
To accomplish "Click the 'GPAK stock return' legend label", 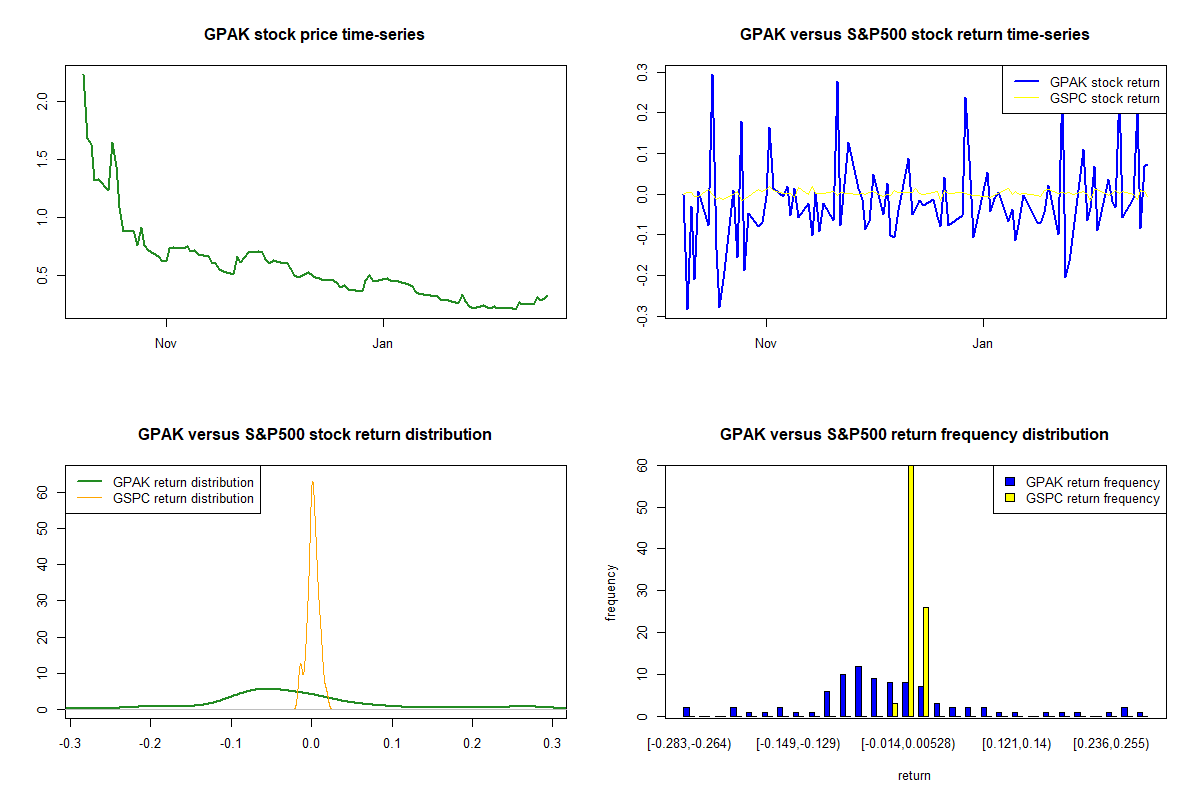I will (1105, 83).
